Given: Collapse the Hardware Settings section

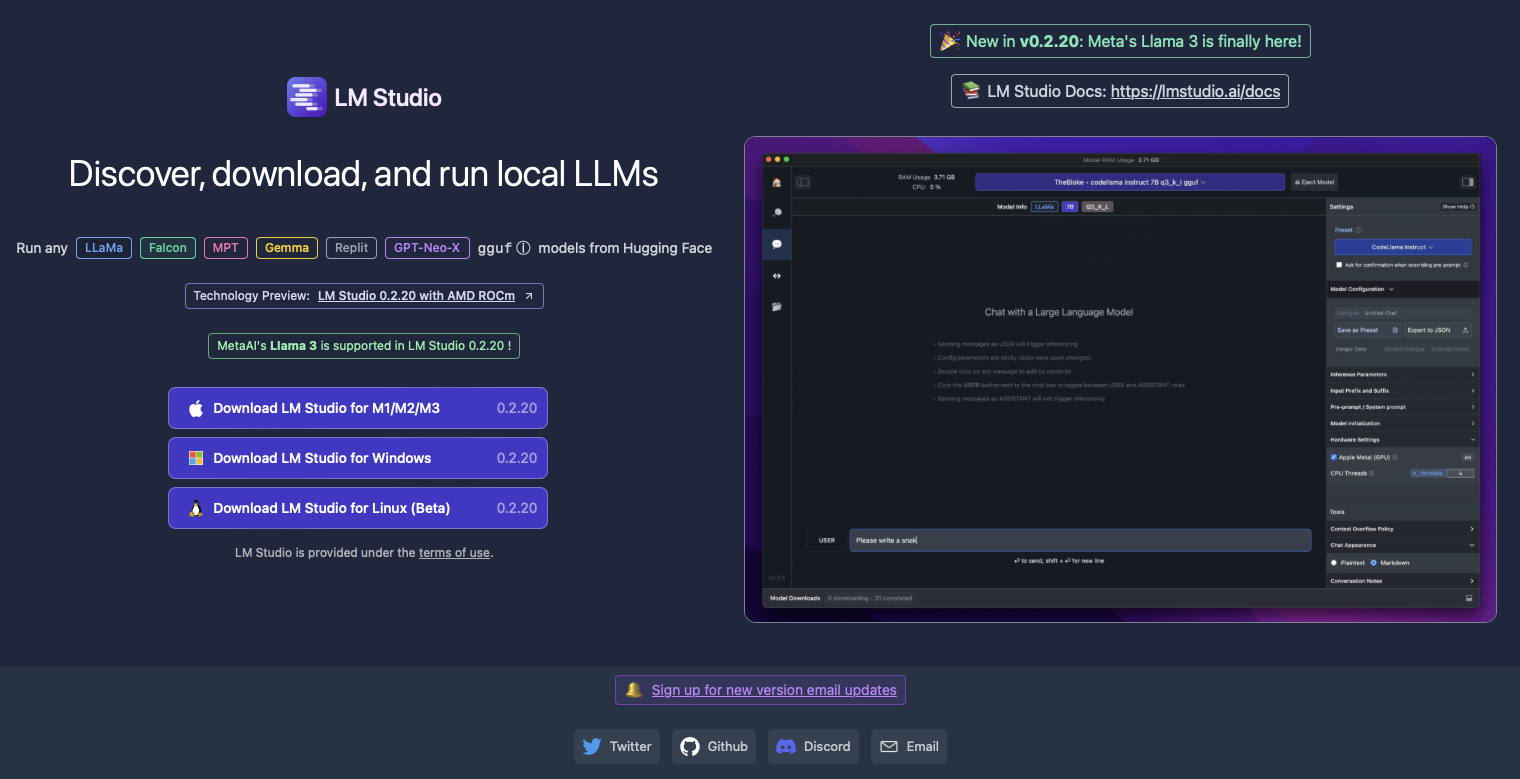Looking at the screenshot, I should point(1402,440).
